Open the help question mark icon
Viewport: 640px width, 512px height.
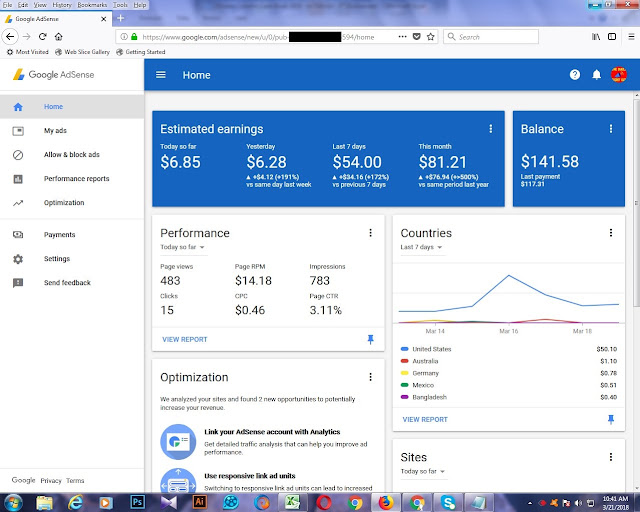[x=575, y=75]
